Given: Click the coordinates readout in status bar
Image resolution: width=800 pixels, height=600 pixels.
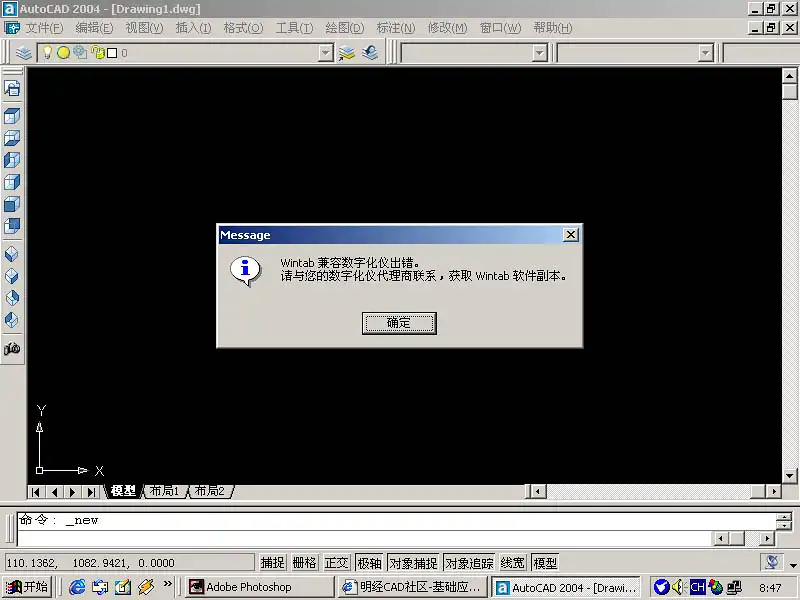Looking at the screenshot, I should (x=129, y=563).
